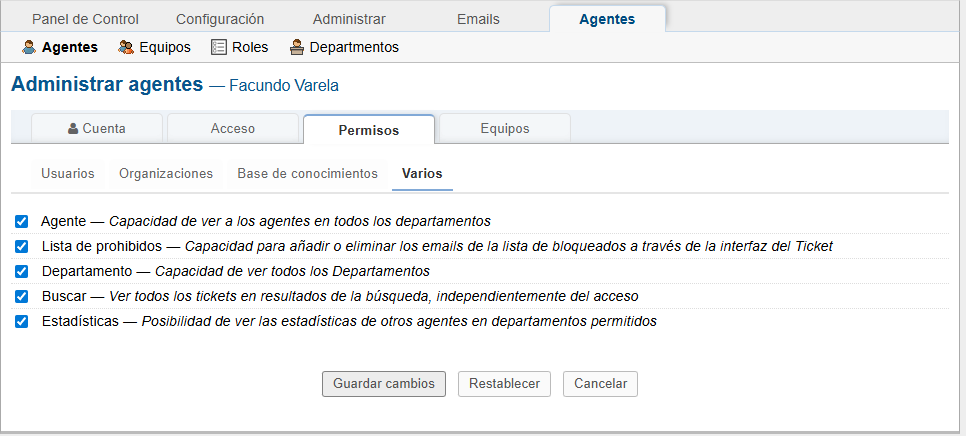Uncheck the Agente permission checkbox
966x436 pixels.
click(22, 221)
